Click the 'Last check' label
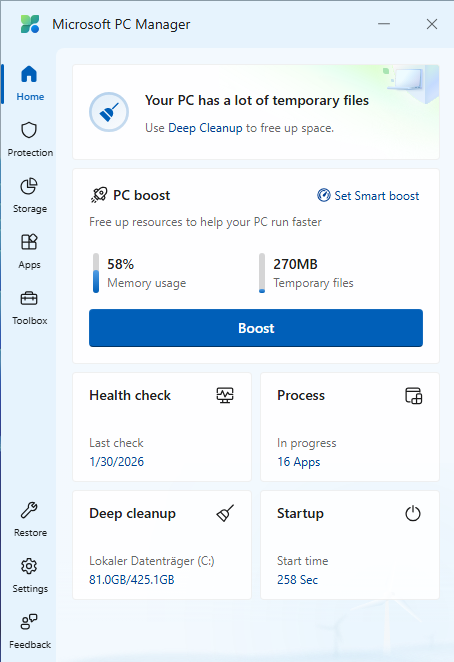Viewport: 454px width, 662px height. (116, 443)
